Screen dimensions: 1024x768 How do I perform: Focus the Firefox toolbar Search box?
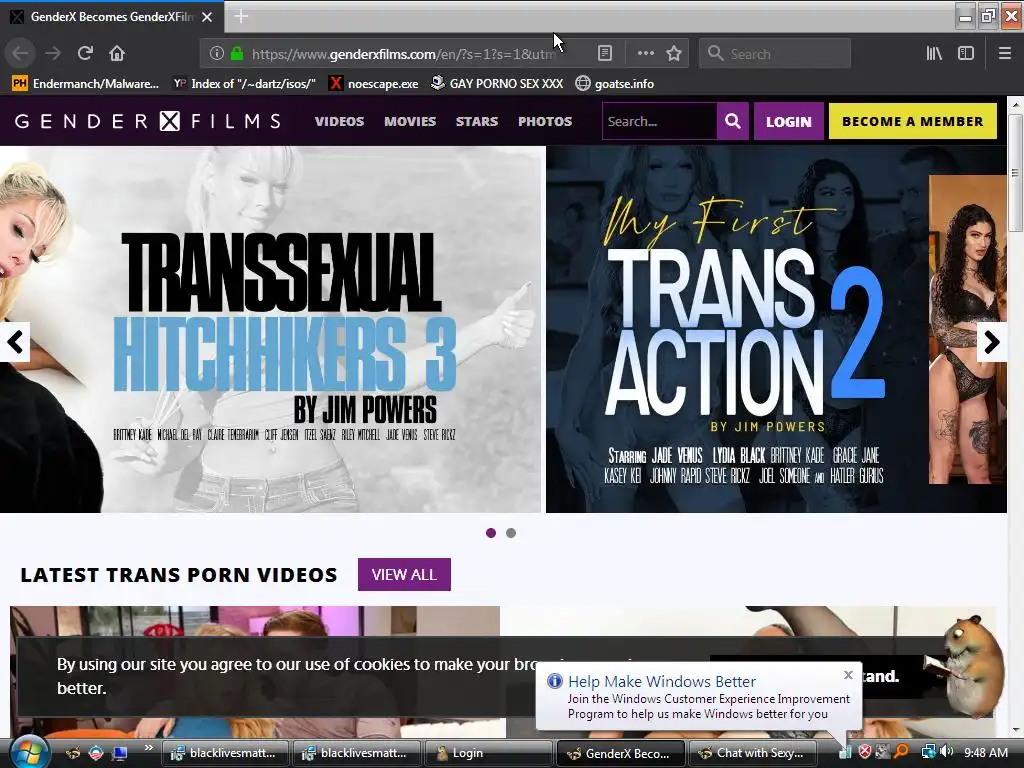pyautogui.click(x=775, y=54)
